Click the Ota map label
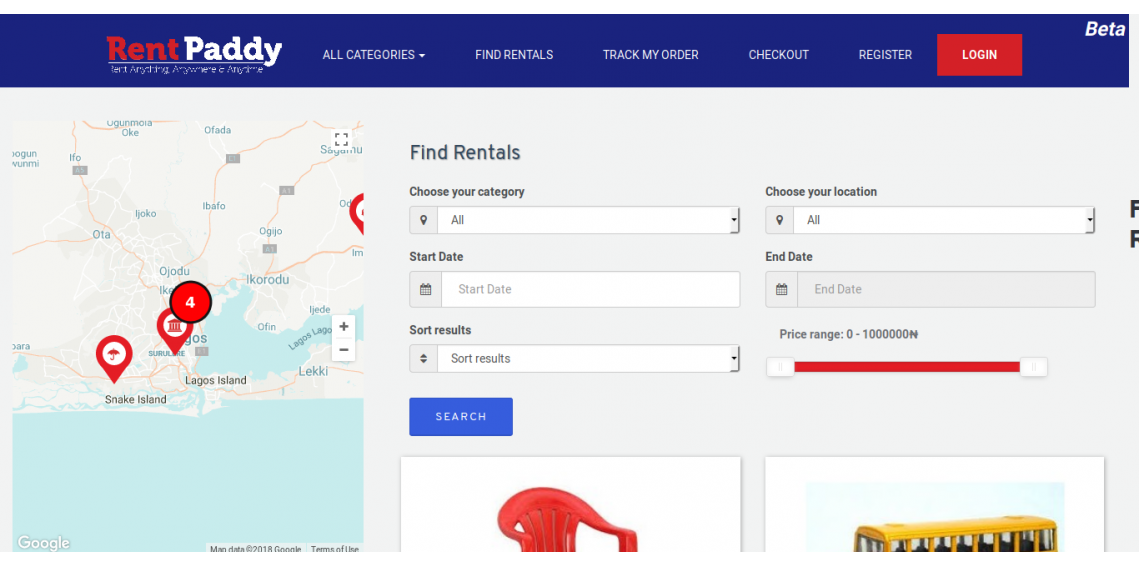The image size is (1139, 566). point(102,235)
